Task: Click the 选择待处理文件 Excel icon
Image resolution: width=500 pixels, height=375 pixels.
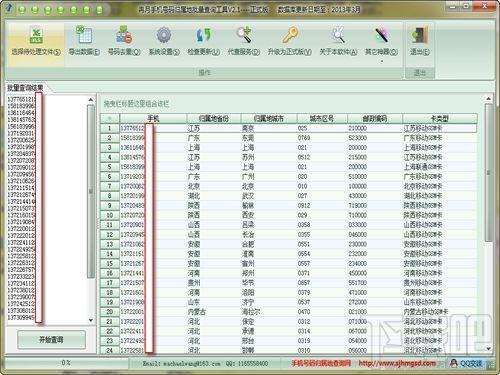Action: [36, 35]
